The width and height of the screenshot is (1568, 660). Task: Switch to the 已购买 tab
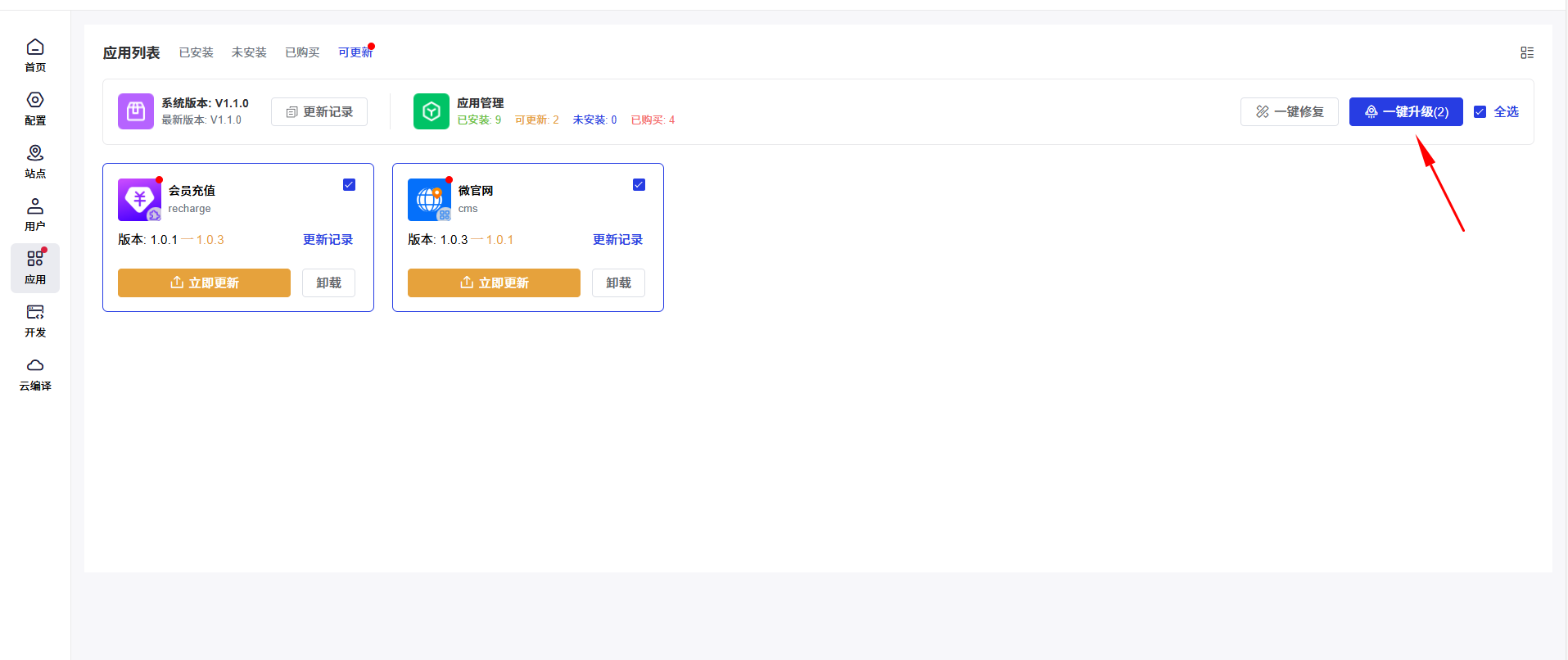click(302, 52)
